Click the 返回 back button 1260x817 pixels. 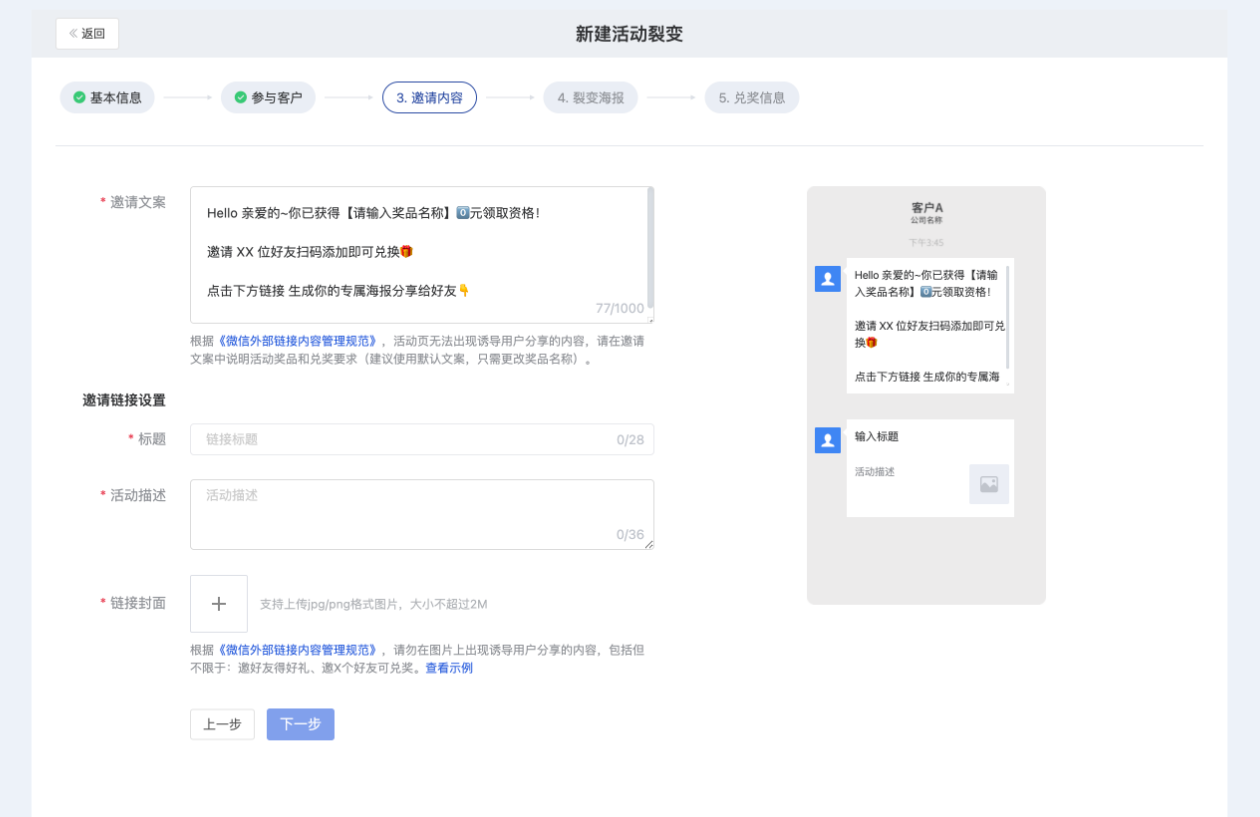87,33
